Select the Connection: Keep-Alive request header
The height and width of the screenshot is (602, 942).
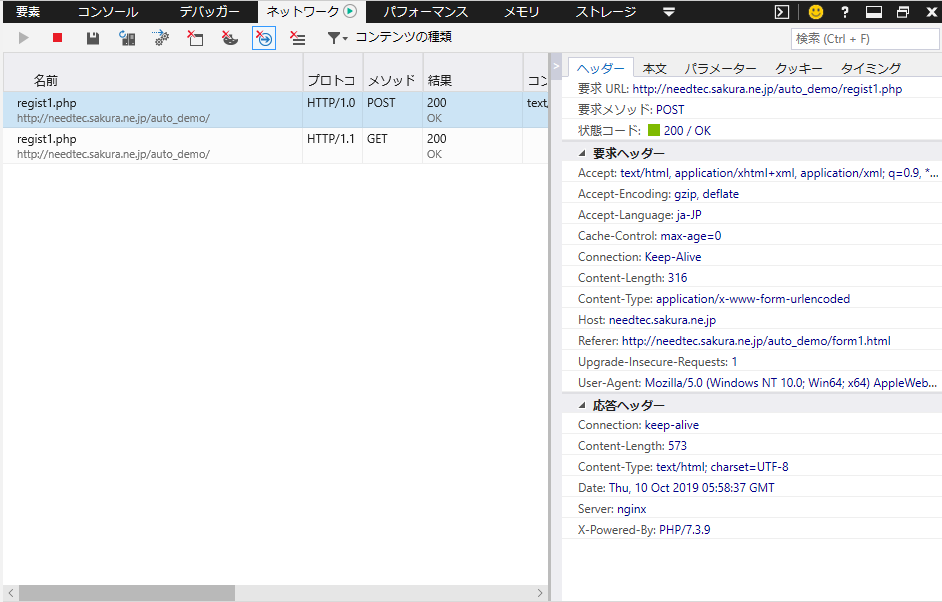(x=752, y=257)
